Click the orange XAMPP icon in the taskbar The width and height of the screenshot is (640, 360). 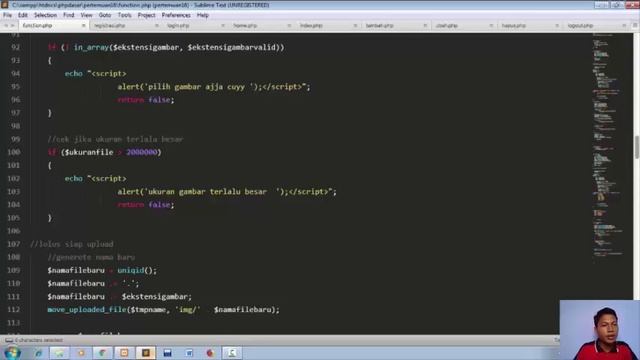pyautogui.click(x=124, y=353)
